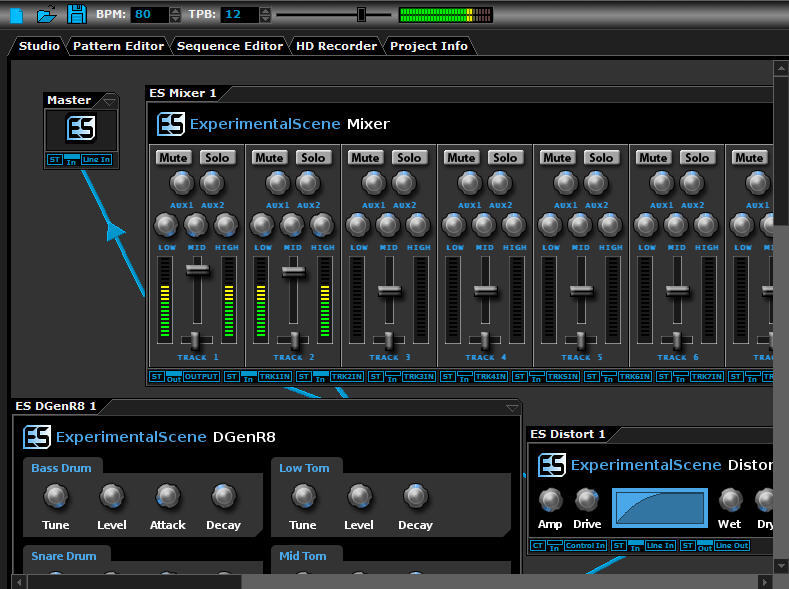
Task: Switch to the Studio tab
Action: point(39,46)
